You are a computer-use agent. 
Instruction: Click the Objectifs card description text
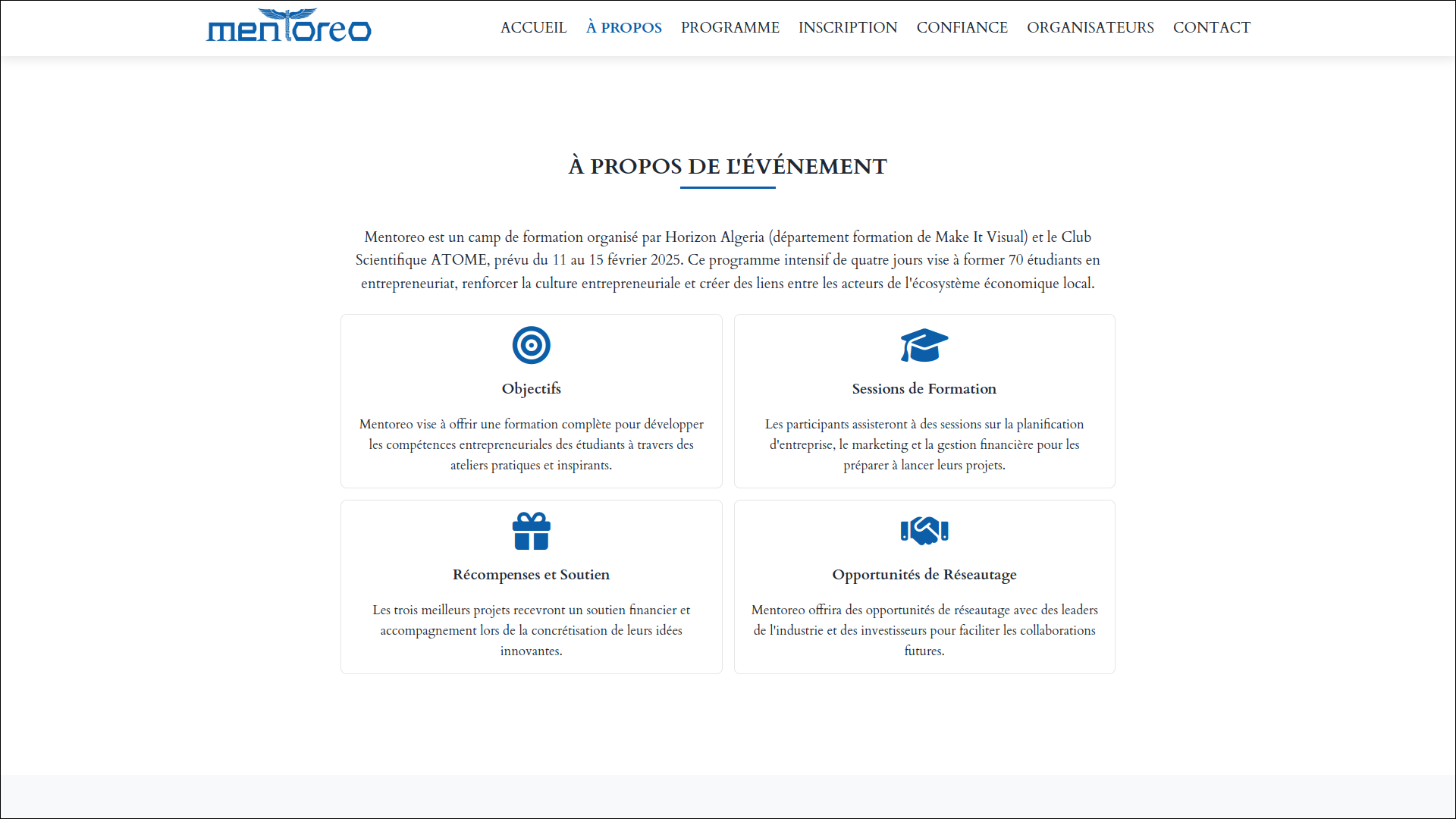tap(531, 444)
